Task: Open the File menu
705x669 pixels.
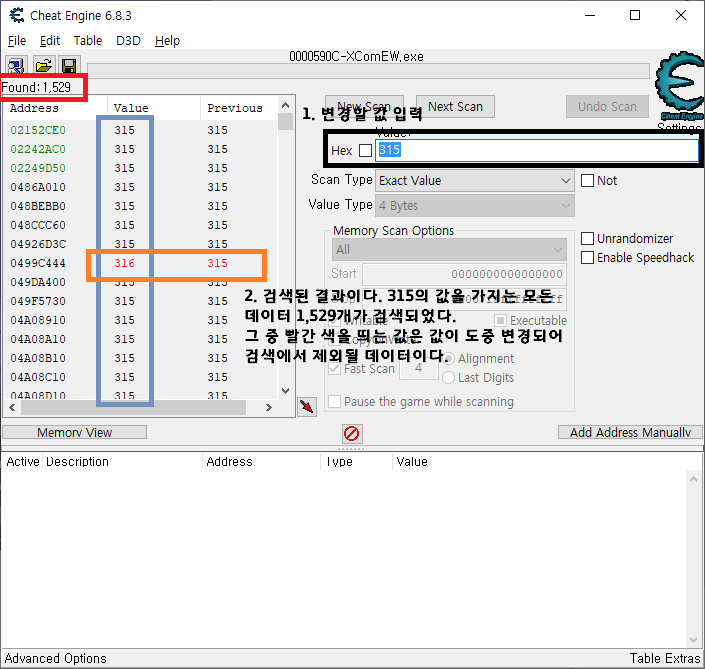Action: tap(17, 41)
